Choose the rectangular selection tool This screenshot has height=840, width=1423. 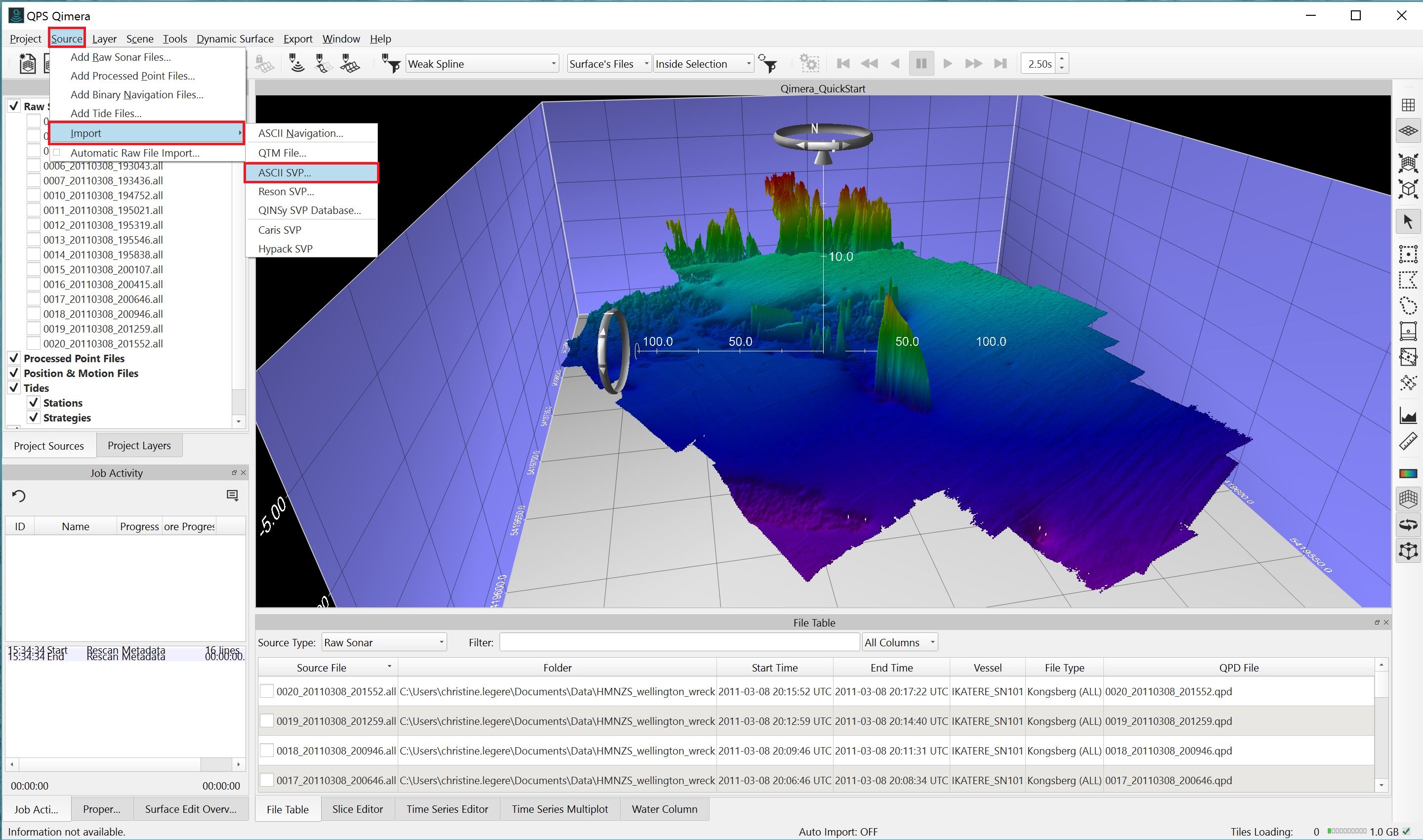pos(1408,253)
